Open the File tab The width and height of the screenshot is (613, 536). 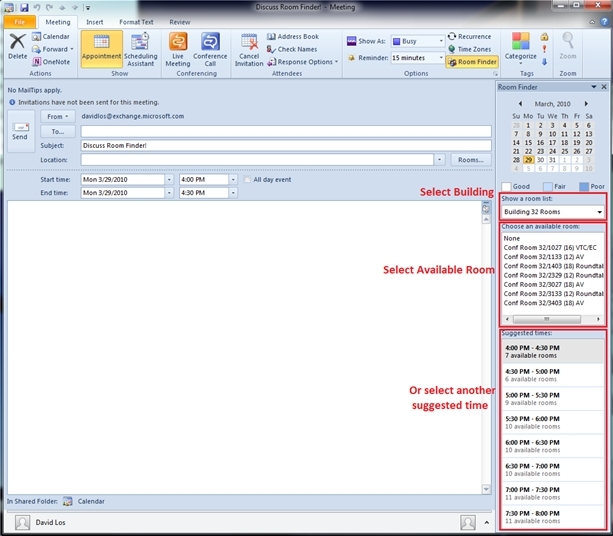click(x=20, y=22)
